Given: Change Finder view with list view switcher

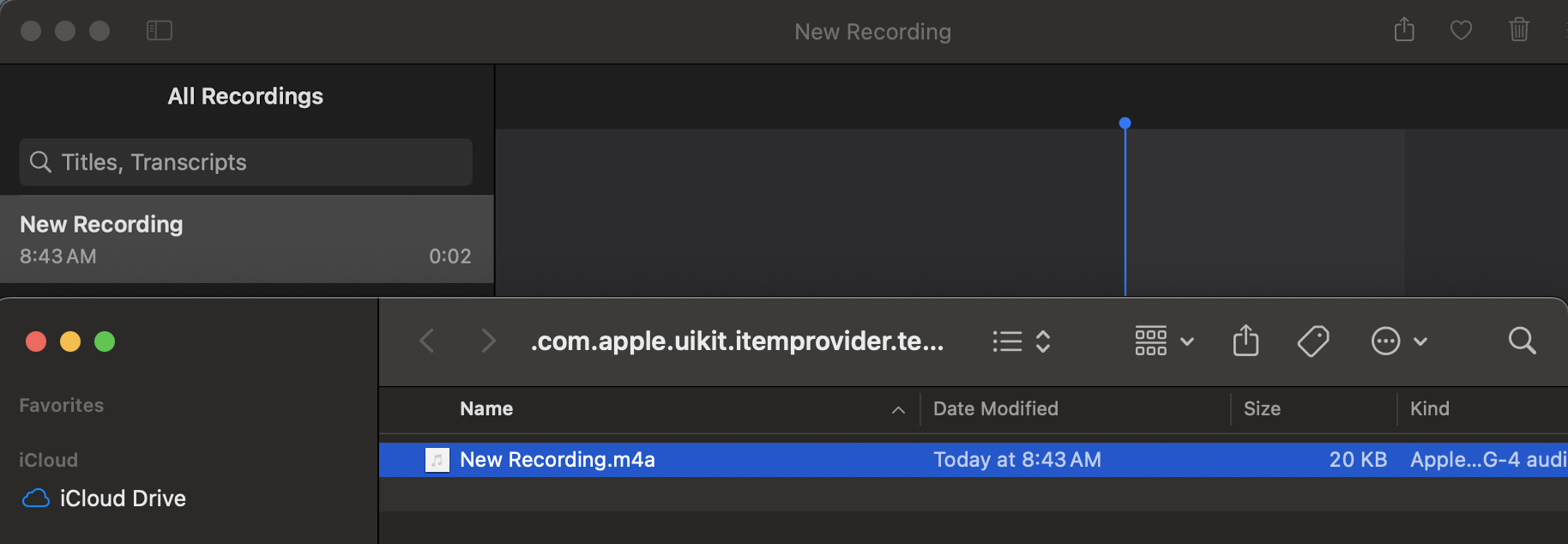Looking at the screenshot, I should (1021, 342).
